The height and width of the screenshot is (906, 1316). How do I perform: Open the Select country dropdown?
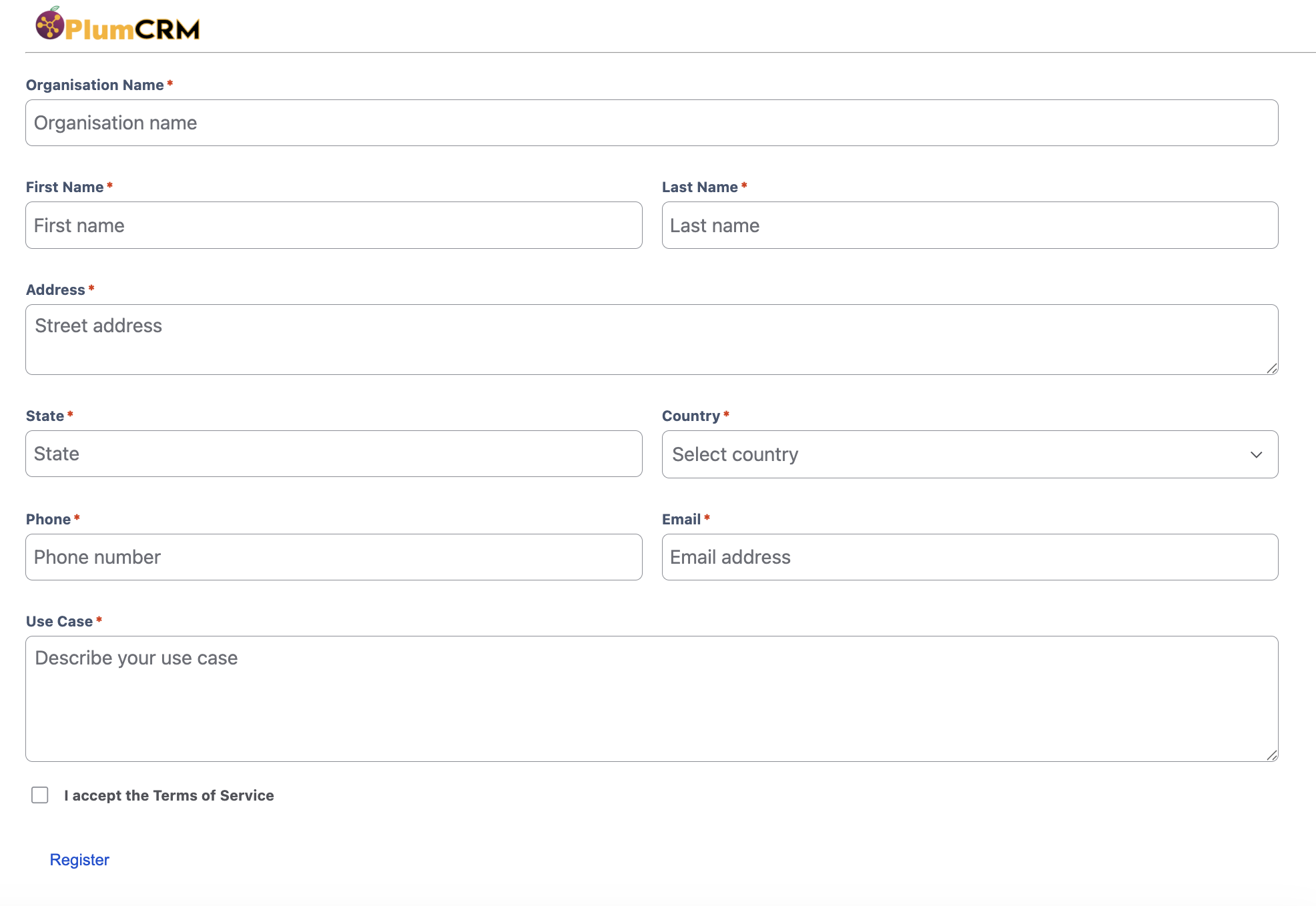pos(970,454)
